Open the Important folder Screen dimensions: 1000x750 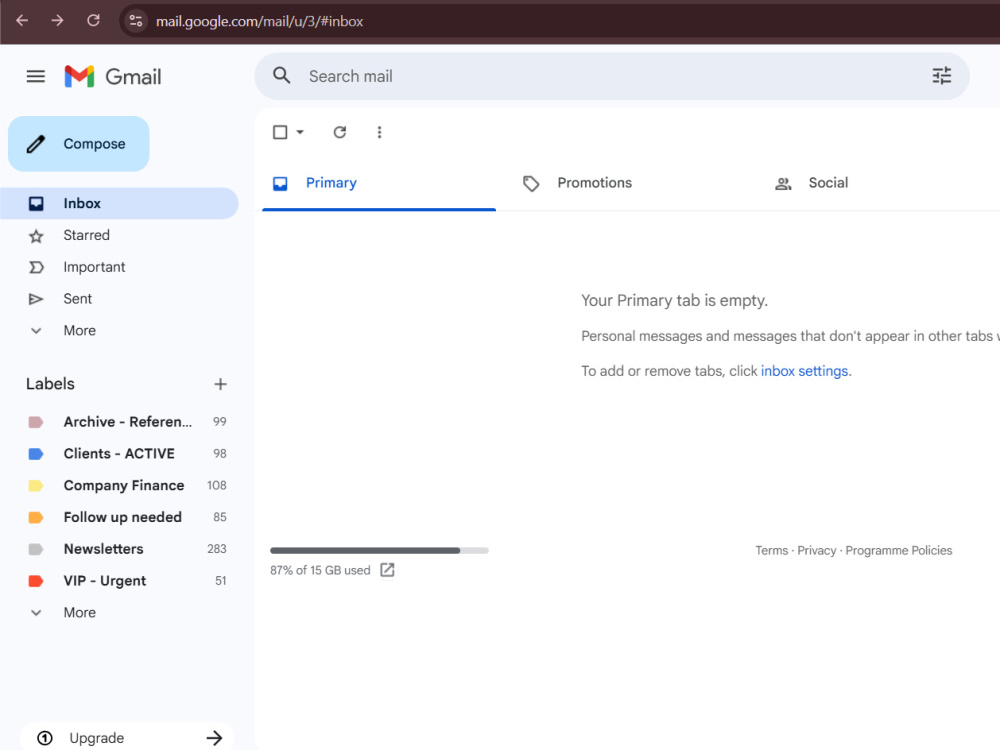tap(119, 267)
